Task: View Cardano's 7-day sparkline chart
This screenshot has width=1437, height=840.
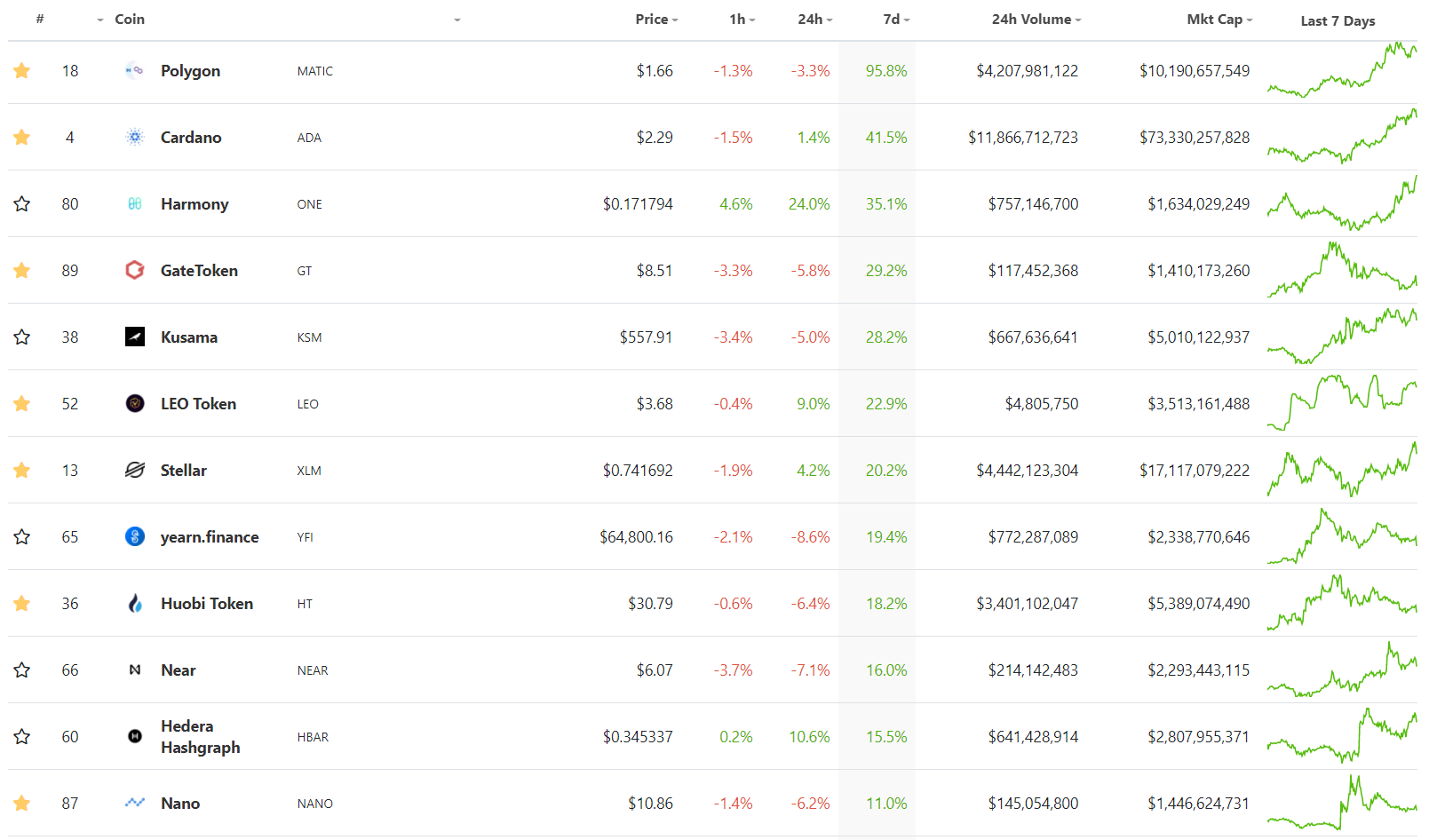Action: (1342, 136)
